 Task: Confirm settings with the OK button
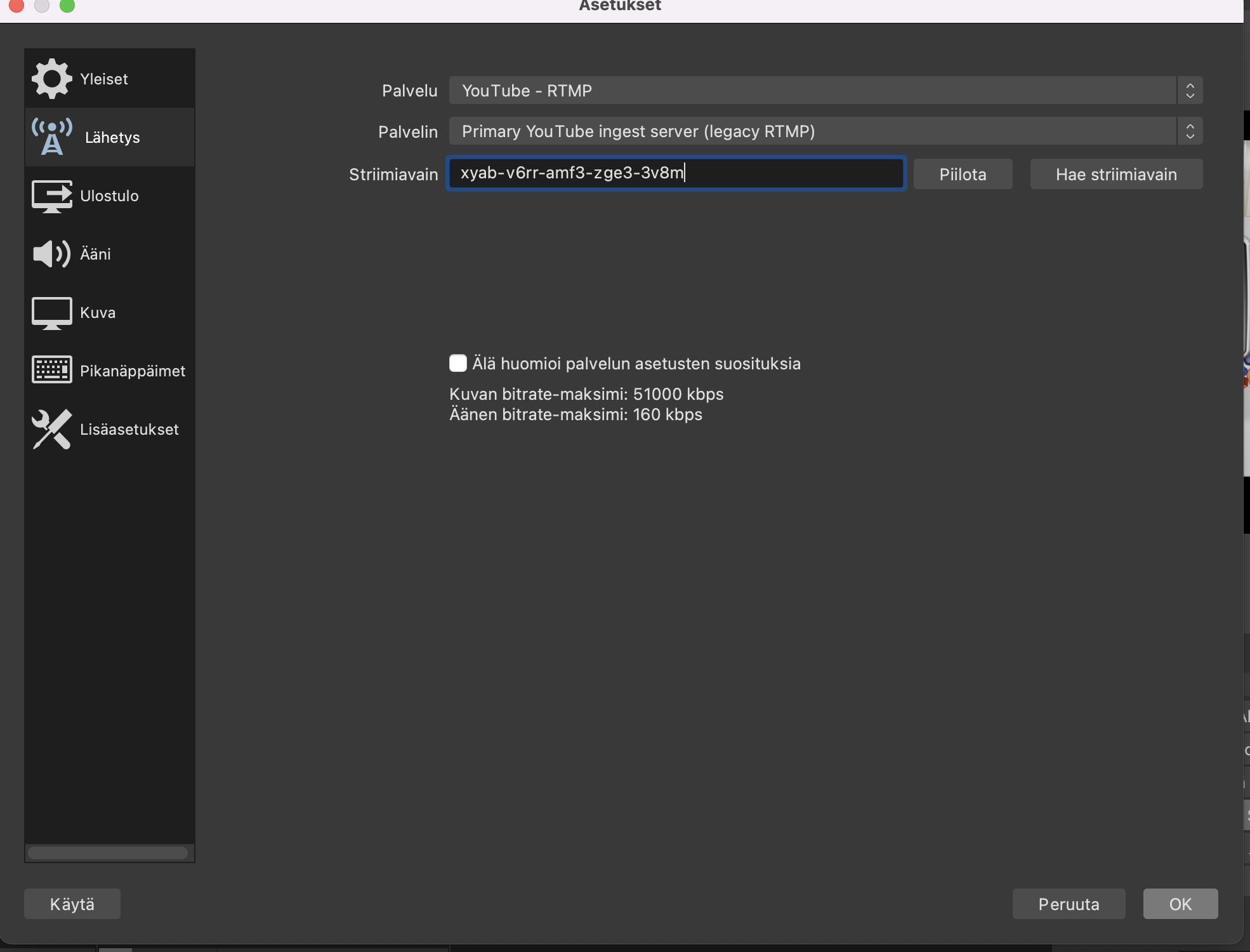[x=1180, y=904]
